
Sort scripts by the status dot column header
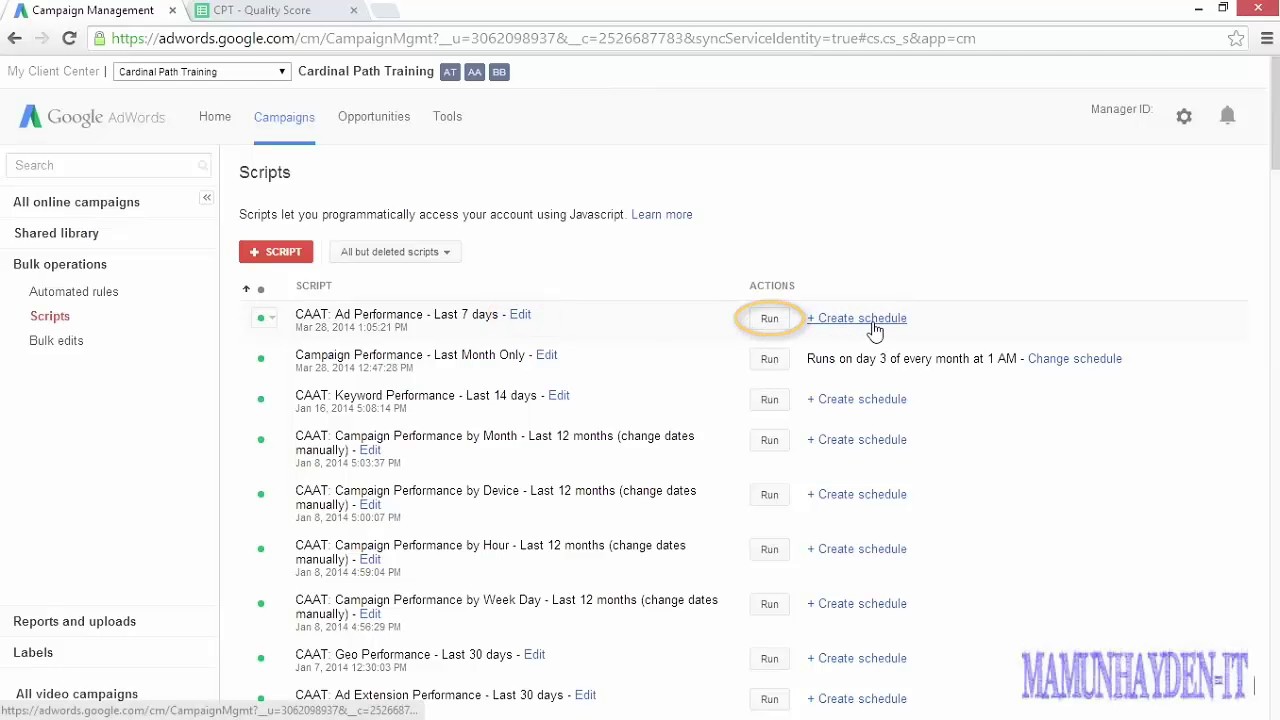tap(261, 290)
